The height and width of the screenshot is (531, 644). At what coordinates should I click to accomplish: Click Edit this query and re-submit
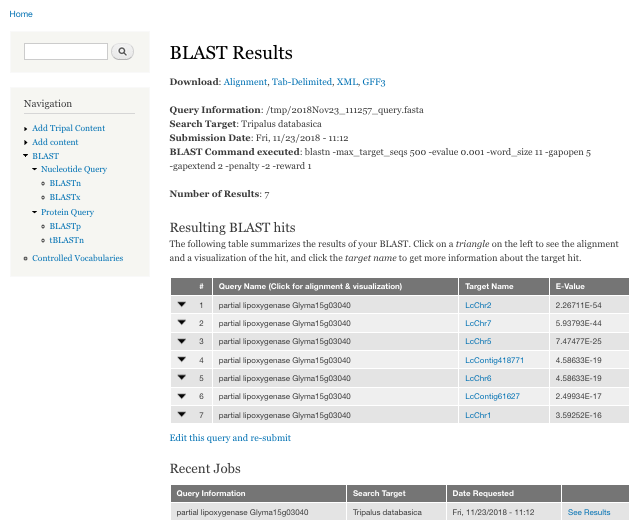click(230, 438)
